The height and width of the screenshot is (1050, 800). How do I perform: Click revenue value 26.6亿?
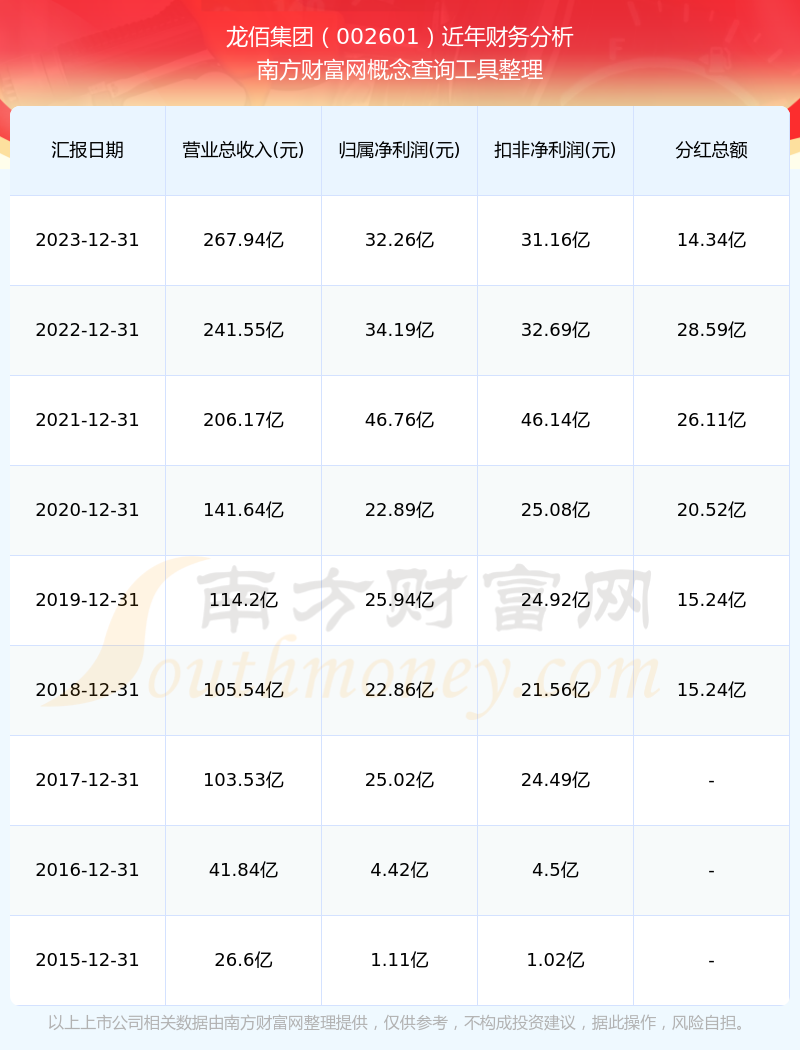tap(244, 960)
